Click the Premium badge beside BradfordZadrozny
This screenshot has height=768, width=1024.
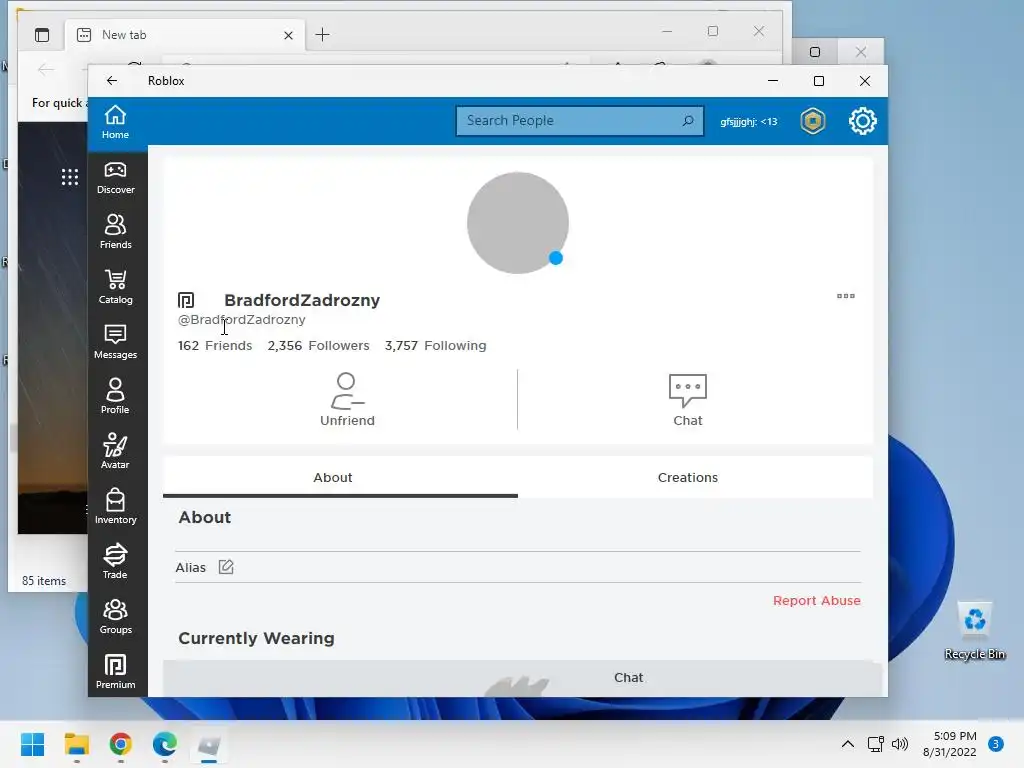pyautogui.click(x=186, y=300)
